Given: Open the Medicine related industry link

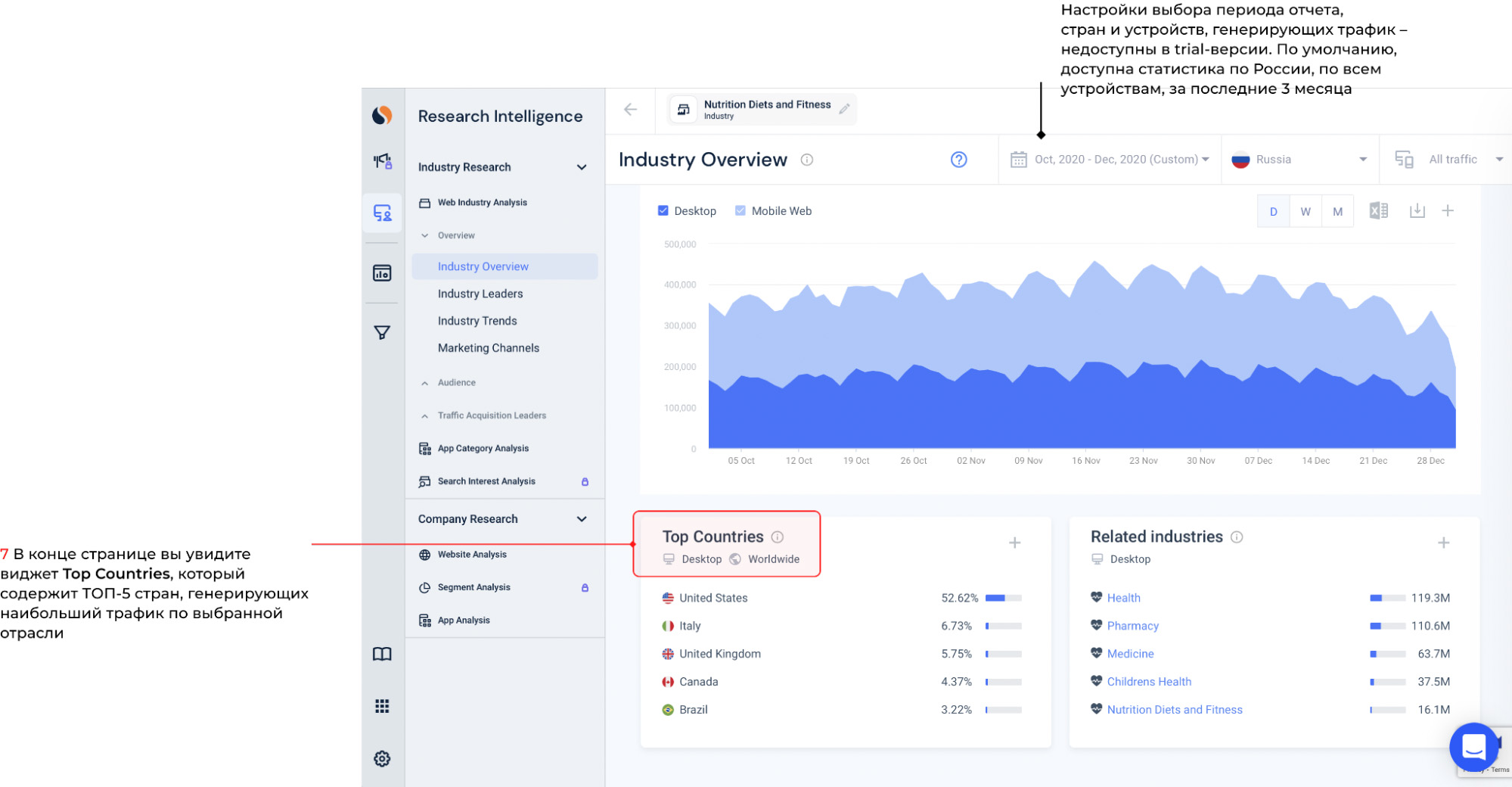Looking at the screenshot, I should pos(1131,654).
